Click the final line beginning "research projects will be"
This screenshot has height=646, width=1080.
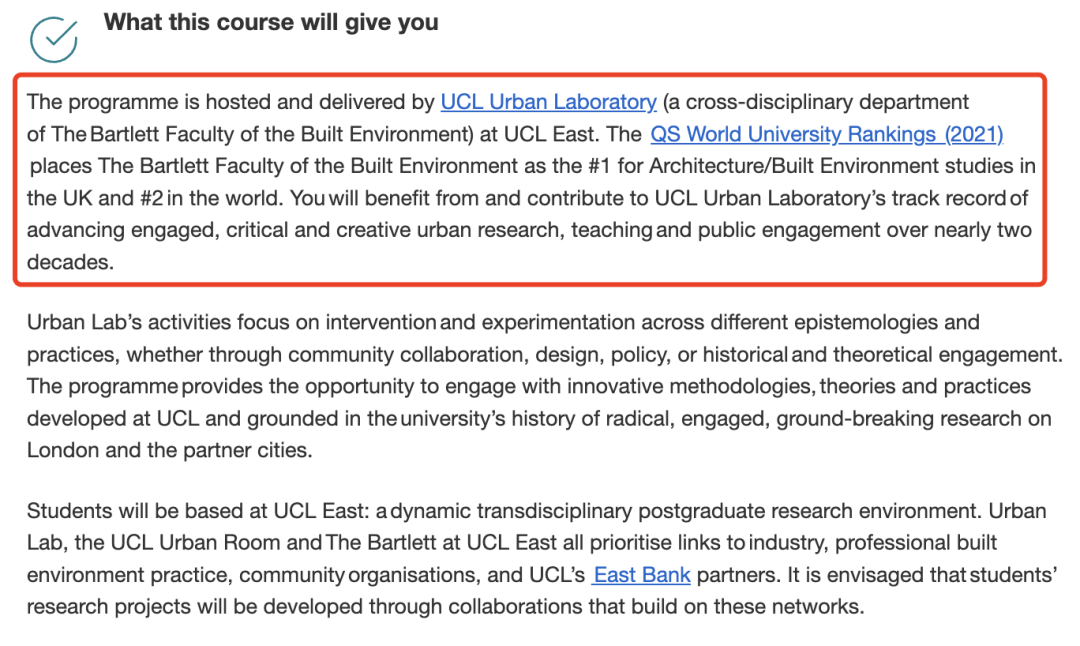(x=445, y=607)
